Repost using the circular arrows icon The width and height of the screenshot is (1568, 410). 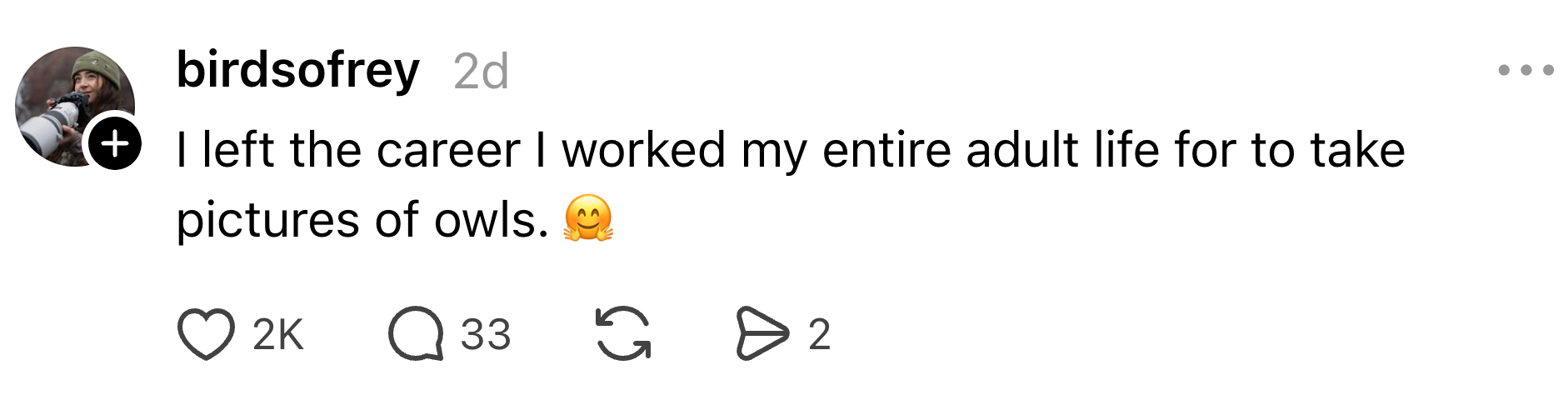pyautogui.click(x=622, y=334)
